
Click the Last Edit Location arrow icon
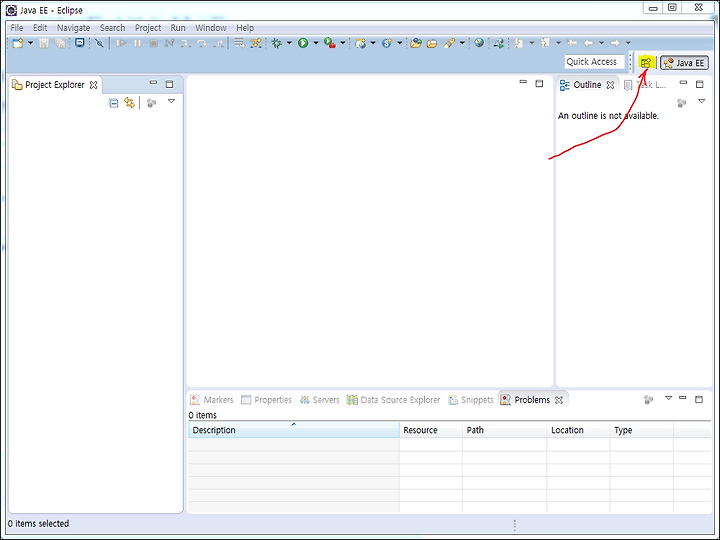click(572, 43)
